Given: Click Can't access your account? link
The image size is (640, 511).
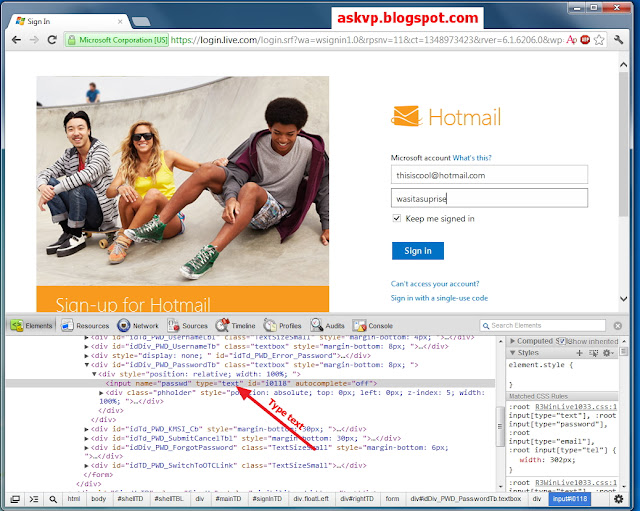Looking at the screenshot, I should (435, 284).
